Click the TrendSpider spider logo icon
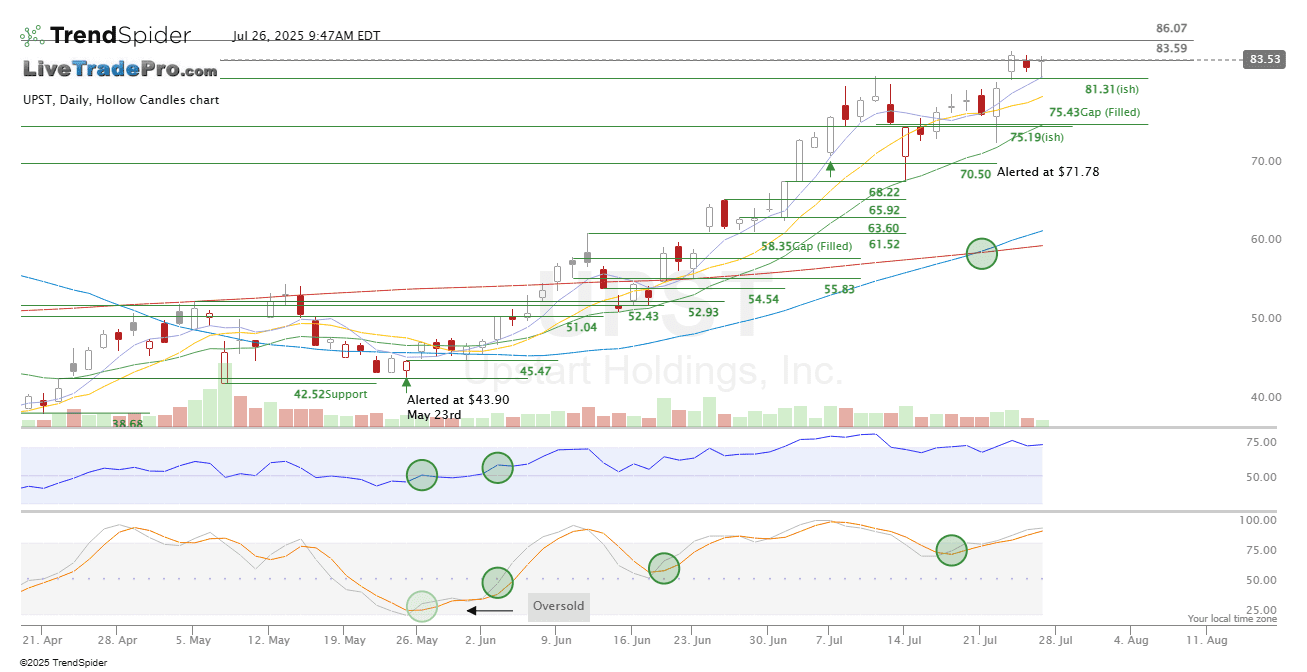The width and height of the screenshot is (1307, 672). (32, 37)
